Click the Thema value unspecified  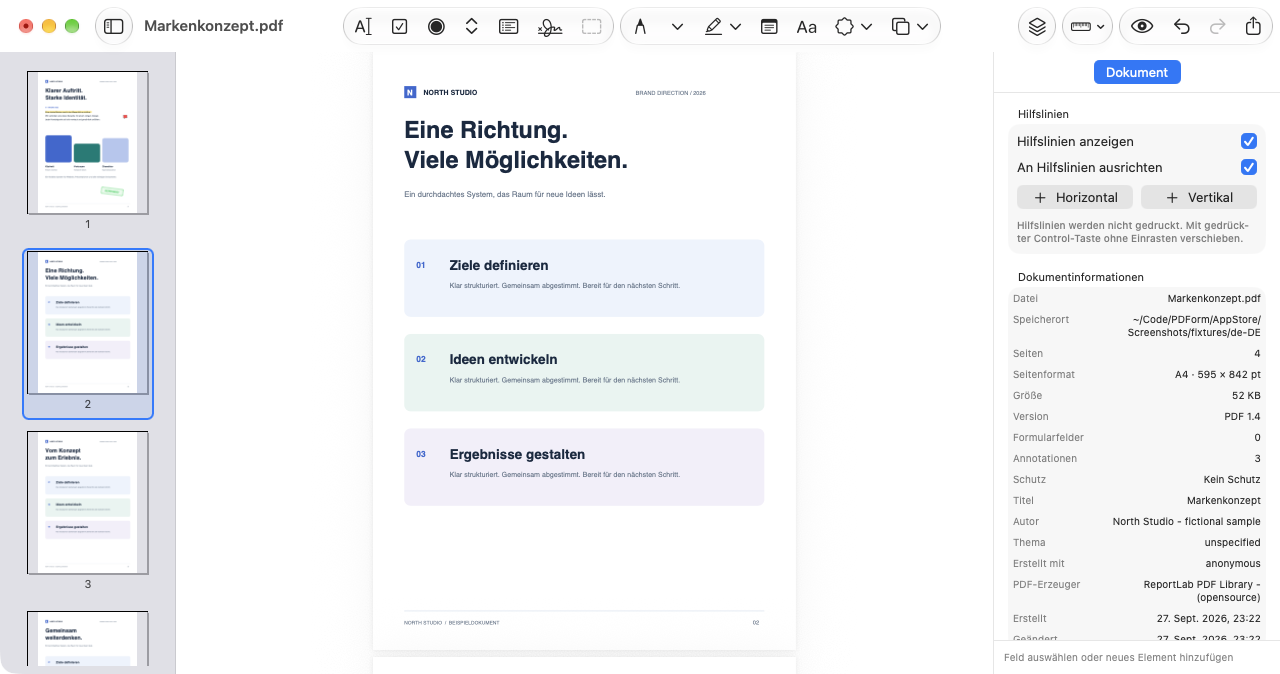[1232, 542]
